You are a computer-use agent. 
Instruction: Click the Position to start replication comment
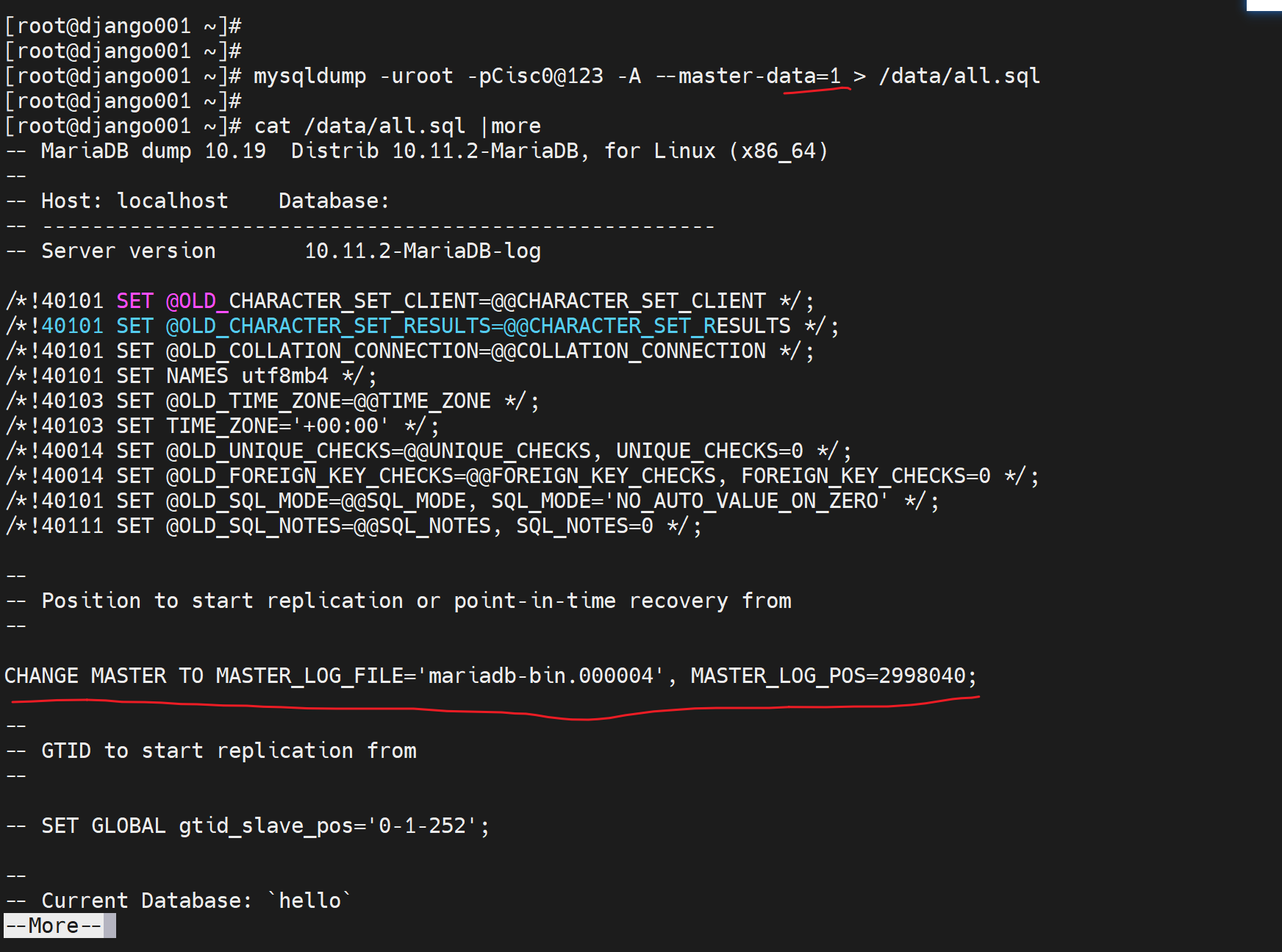[x=416, y=601]
